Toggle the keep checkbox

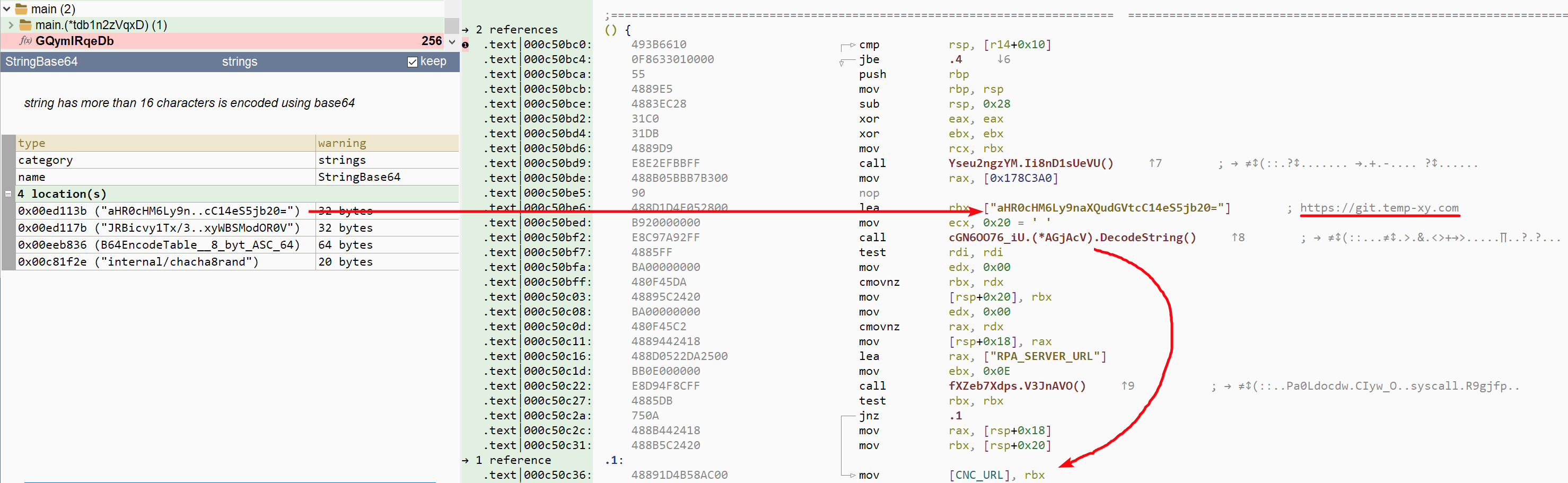point(412,62)
